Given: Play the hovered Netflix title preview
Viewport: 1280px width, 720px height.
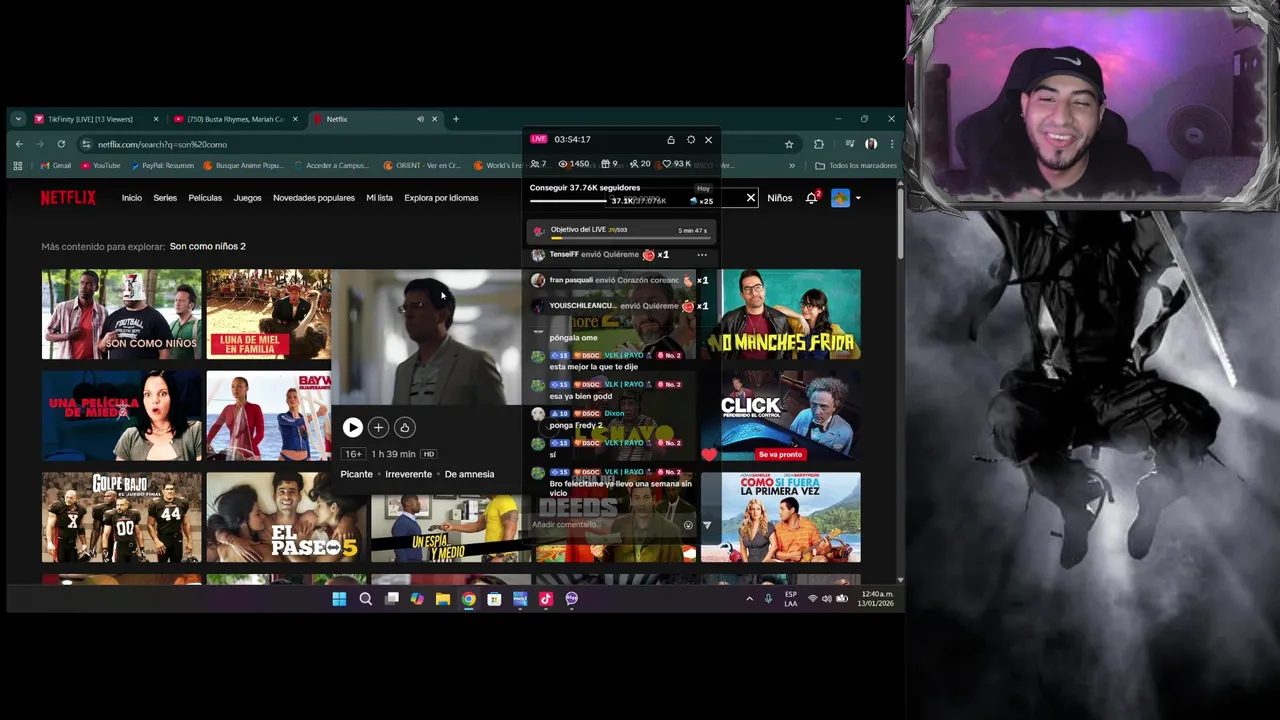Looking at the screenshot, I should [x=352, y=427].
